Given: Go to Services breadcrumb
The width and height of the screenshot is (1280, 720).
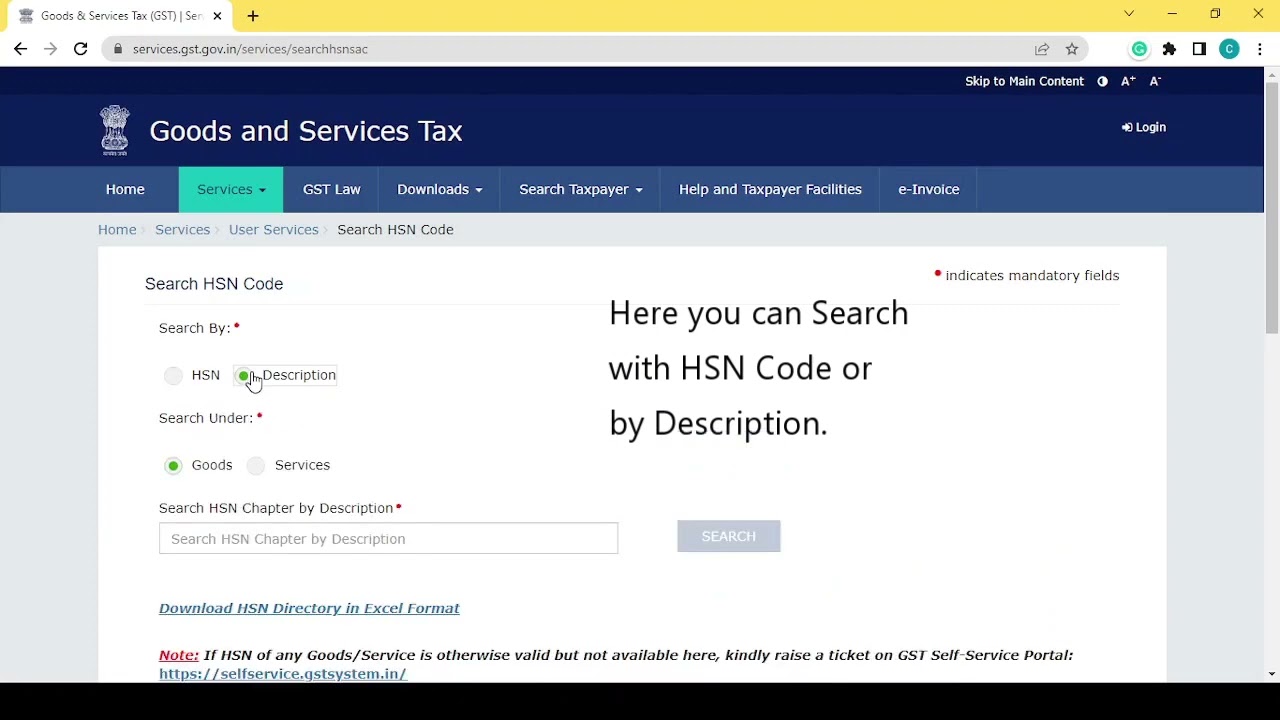Looking at the screenshot, I should pos(182,230).
